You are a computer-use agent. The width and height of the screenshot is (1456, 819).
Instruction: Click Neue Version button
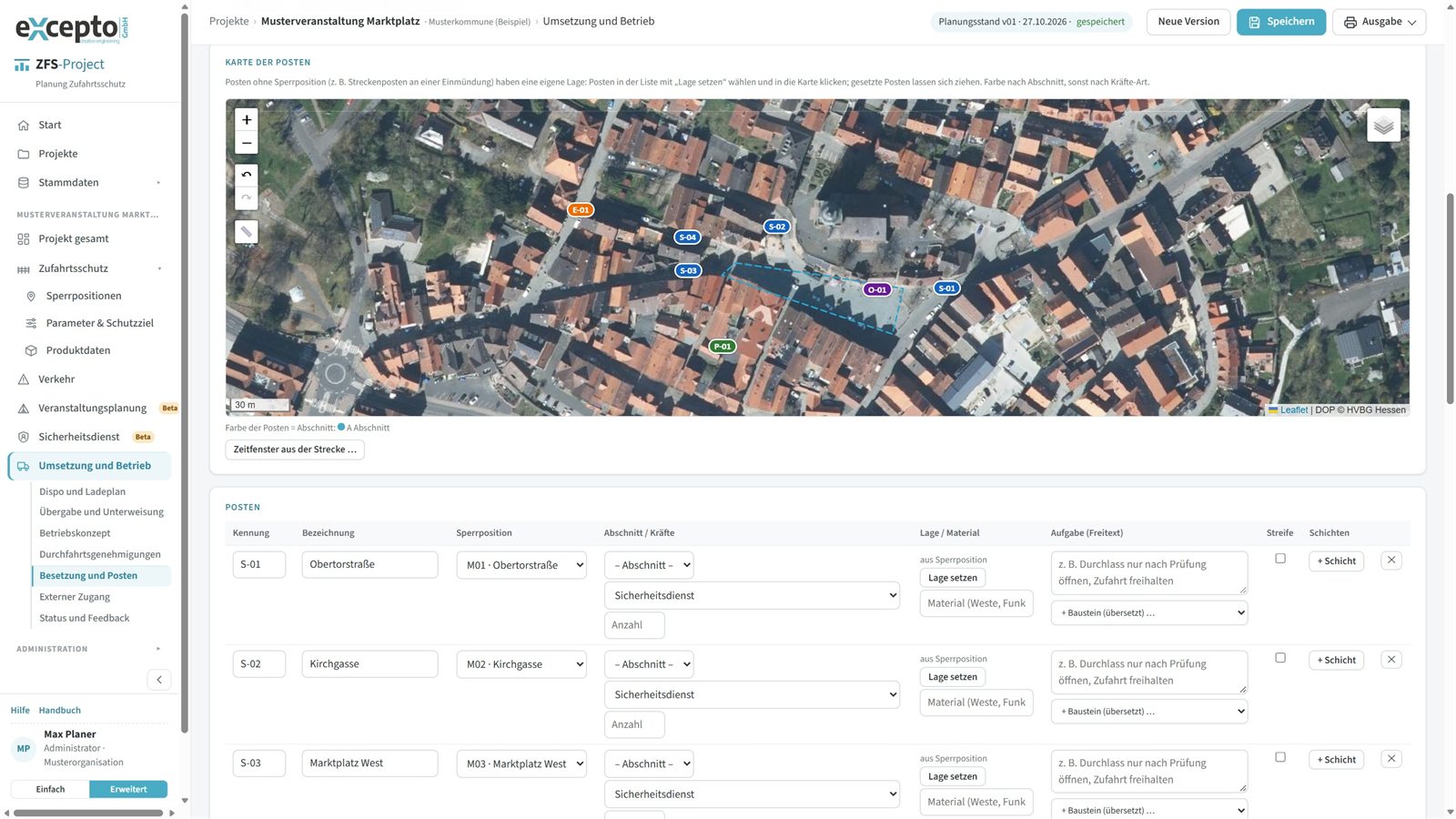pos(1188,22)
